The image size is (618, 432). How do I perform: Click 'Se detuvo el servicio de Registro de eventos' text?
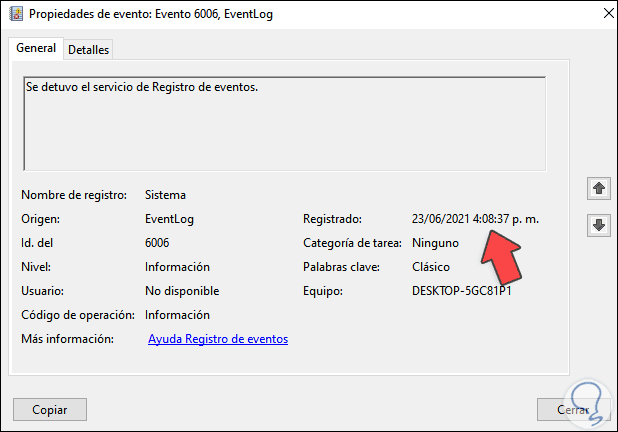tap(142, 87)
